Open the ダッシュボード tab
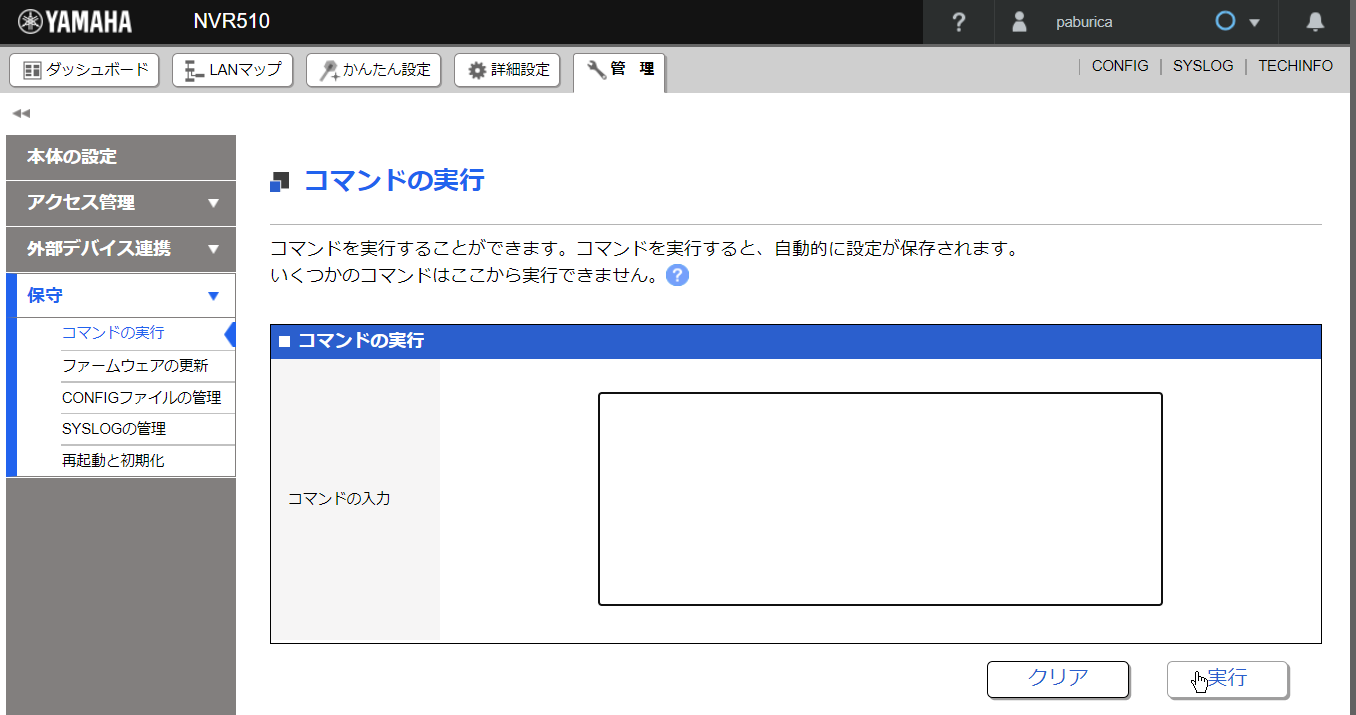 point(85,70)
